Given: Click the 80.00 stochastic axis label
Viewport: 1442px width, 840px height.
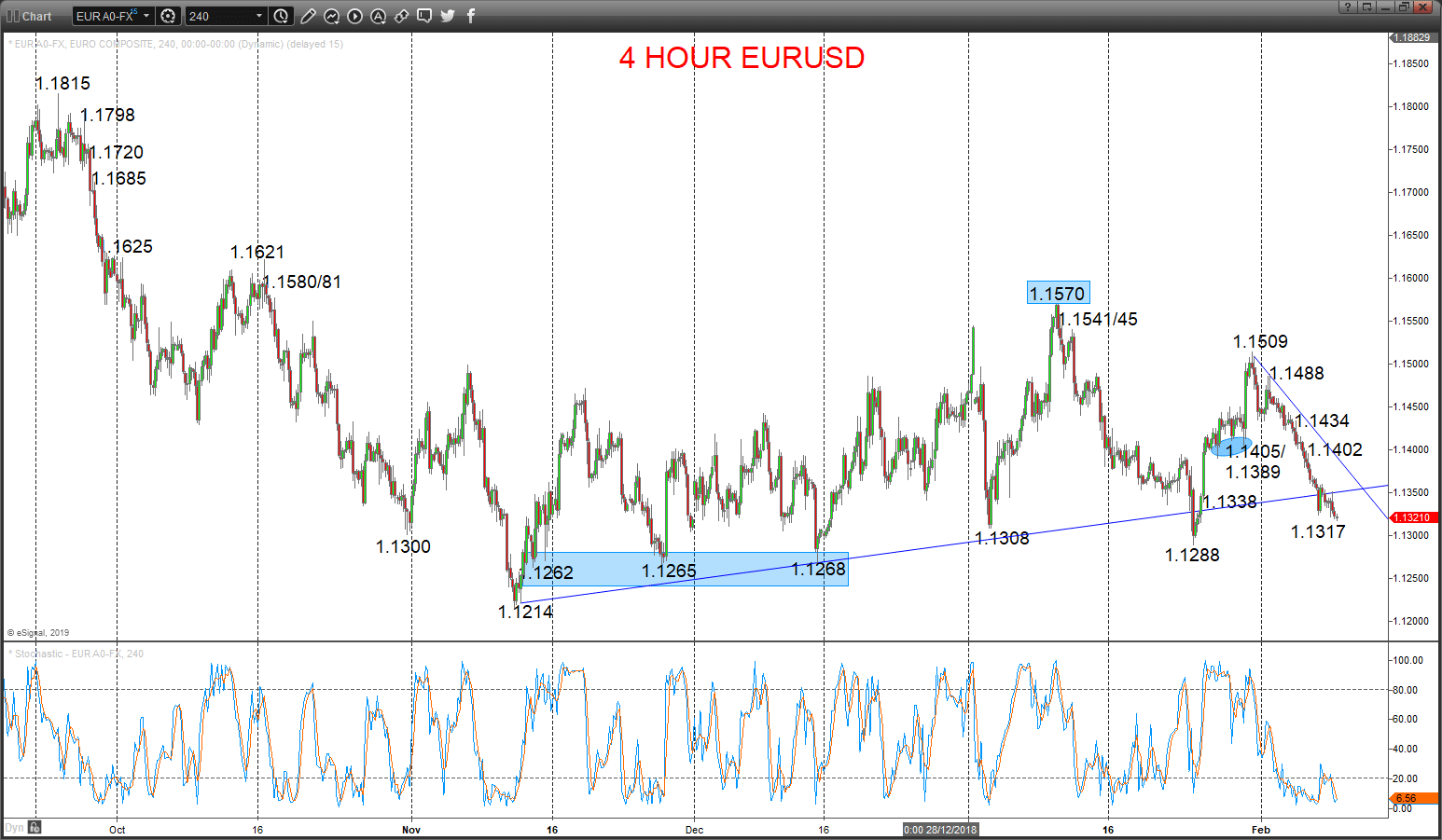Looking at the screenshot, I should tap(1405, 690).
